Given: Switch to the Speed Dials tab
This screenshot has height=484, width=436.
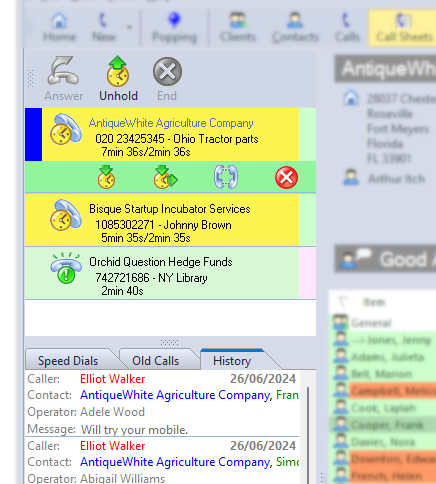Looking at the screenshot, I should 68,361.
